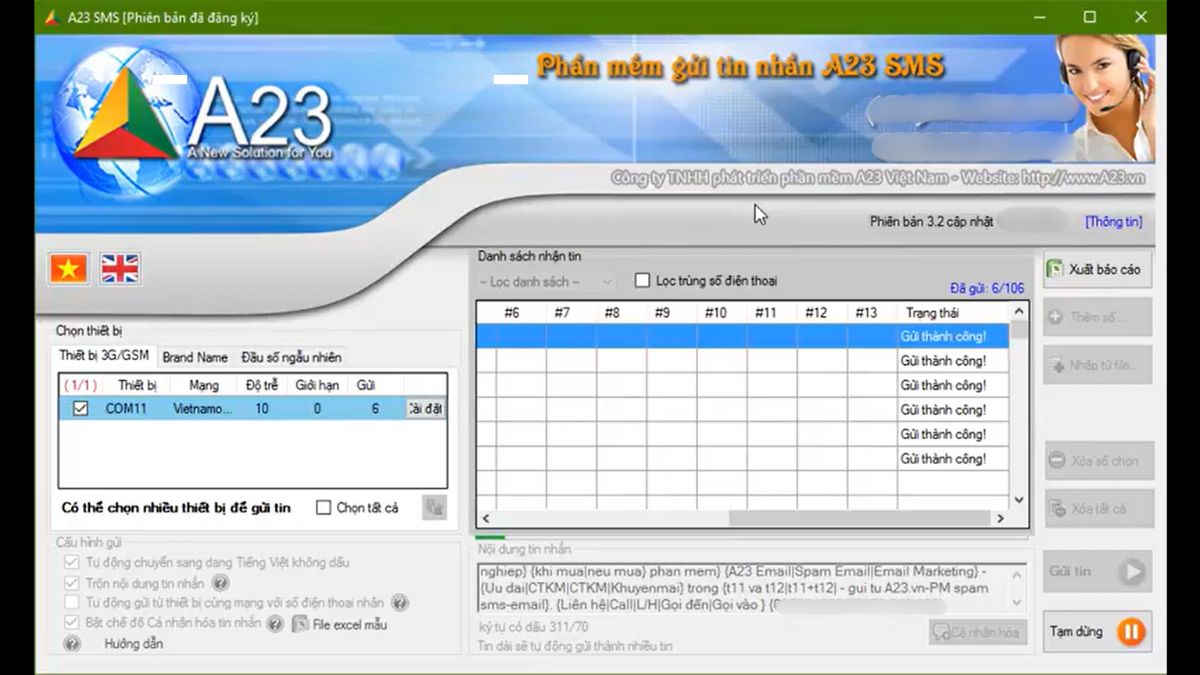Open the [Thông tin] link
This screenshot has height=675, width=1200.
click(x=1113, y=222)
